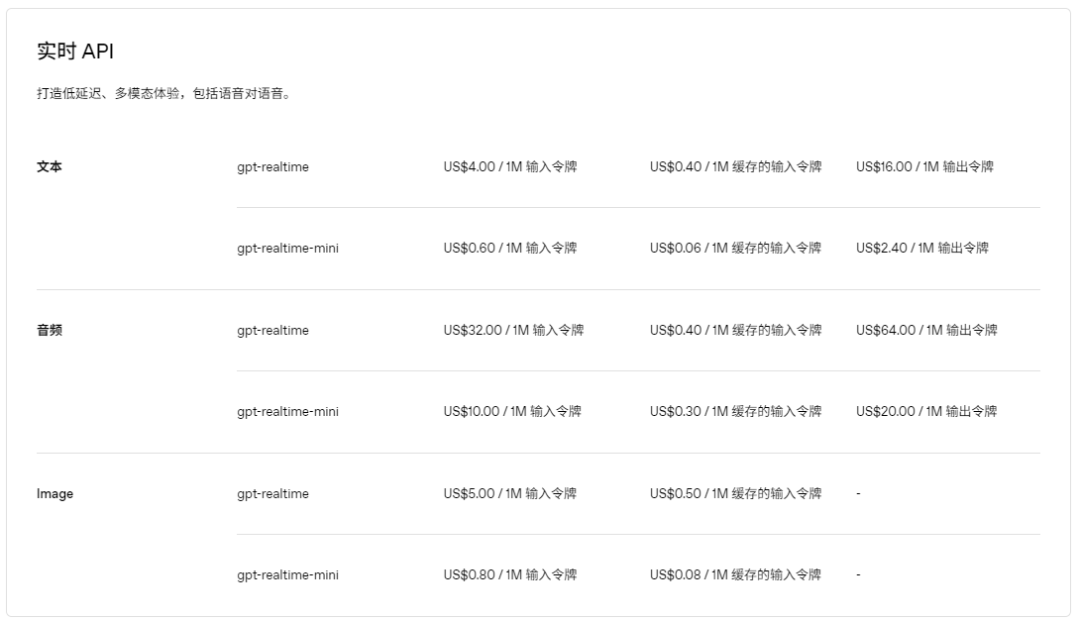
Task: Click the US$32.00 / 1M audio input price
Action: point(514,330)
